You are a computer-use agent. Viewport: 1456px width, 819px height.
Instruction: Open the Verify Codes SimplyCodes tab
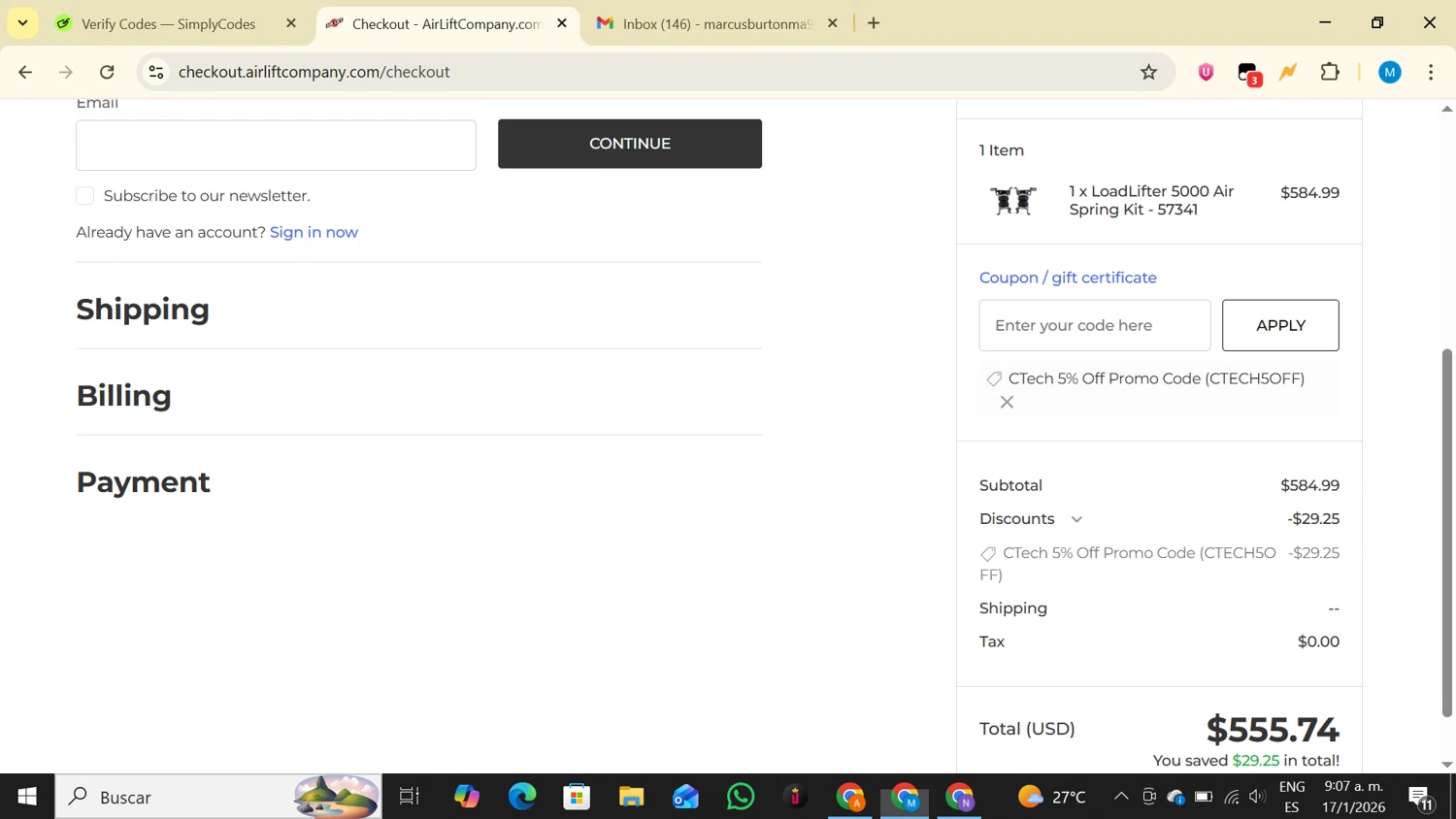click(x=167, y=23)
